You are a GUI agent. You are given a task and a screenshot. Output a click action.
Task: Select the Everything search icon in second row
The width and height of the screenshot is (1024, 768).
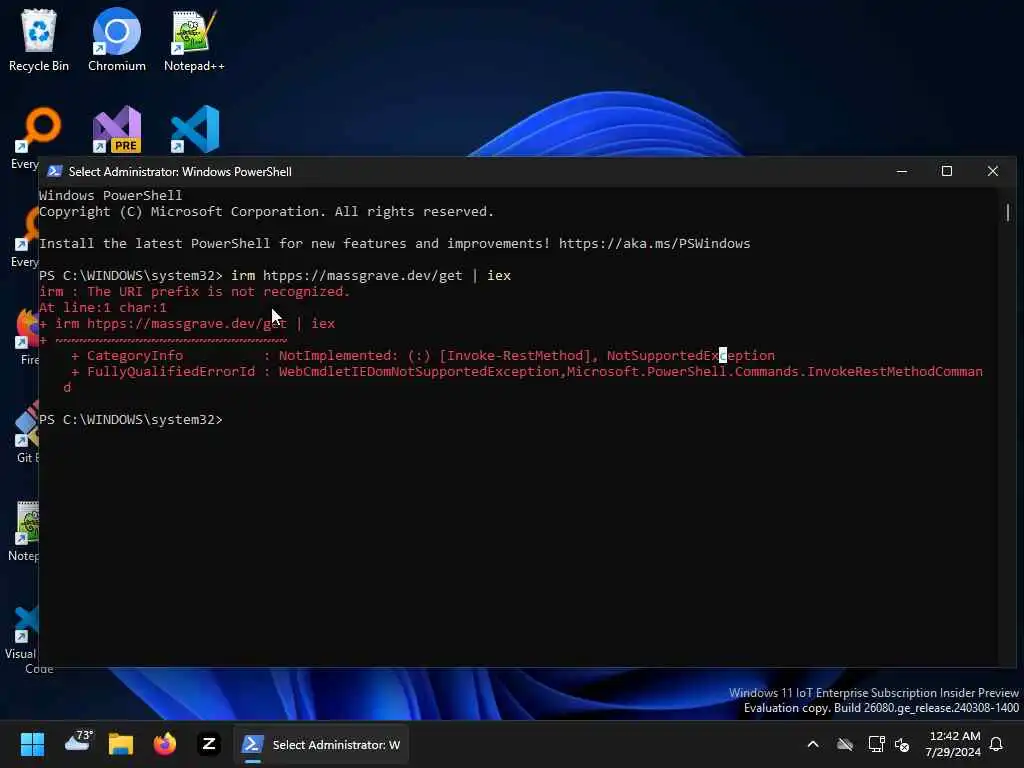(x=37, y=129)
